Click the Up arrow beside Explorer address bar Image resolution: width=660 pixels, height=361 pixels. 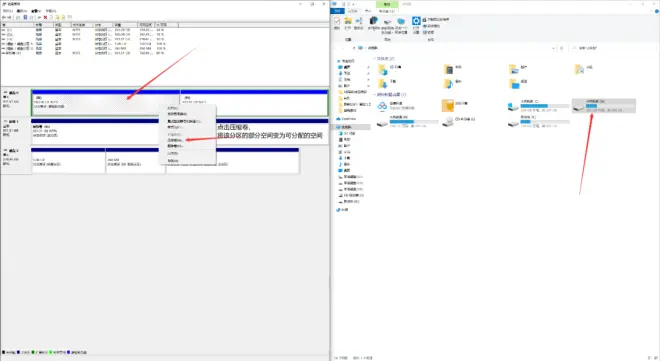(354, 48)
